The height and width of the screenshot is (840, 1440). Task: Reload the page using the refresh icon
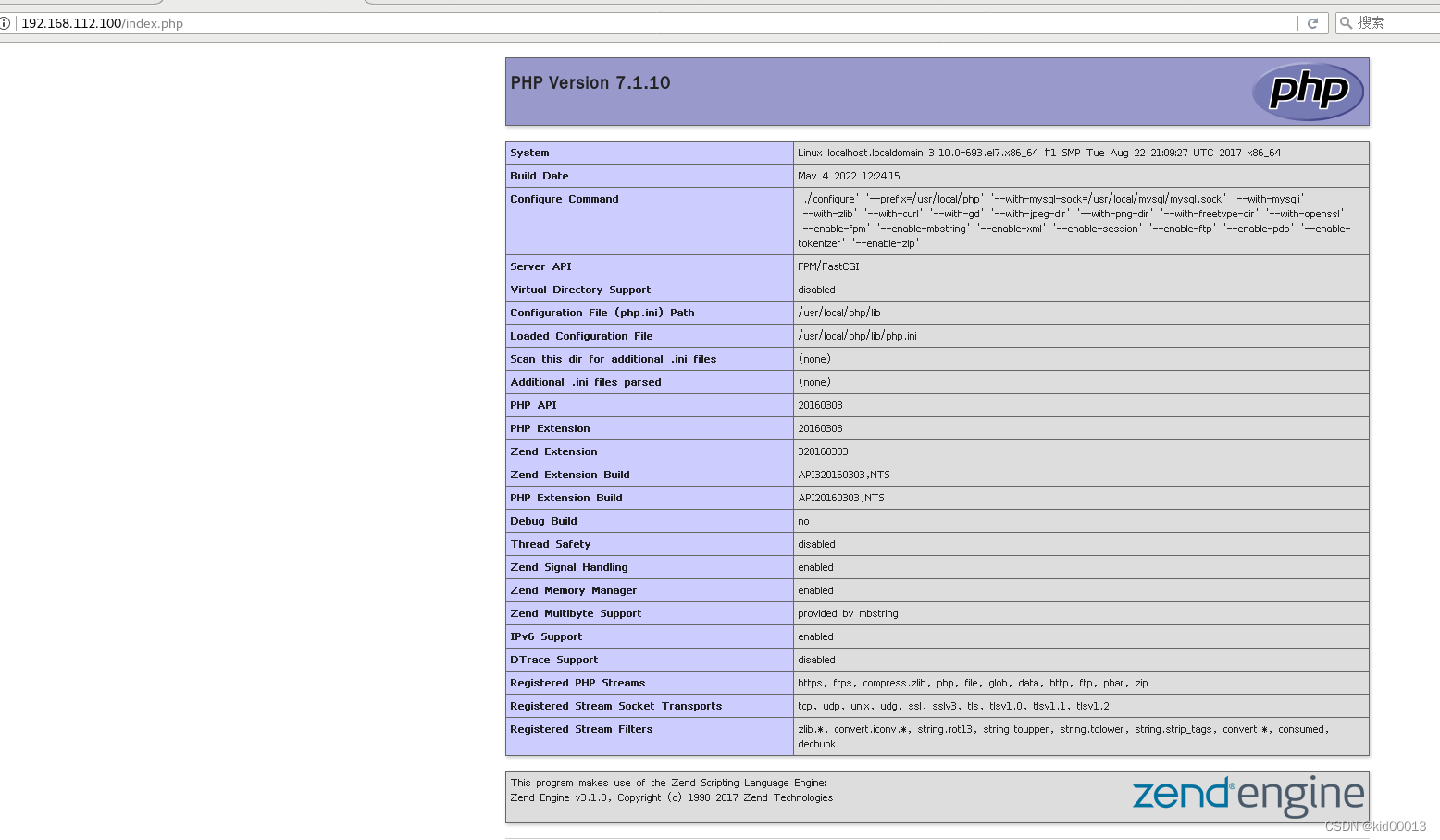(1313, 22)
